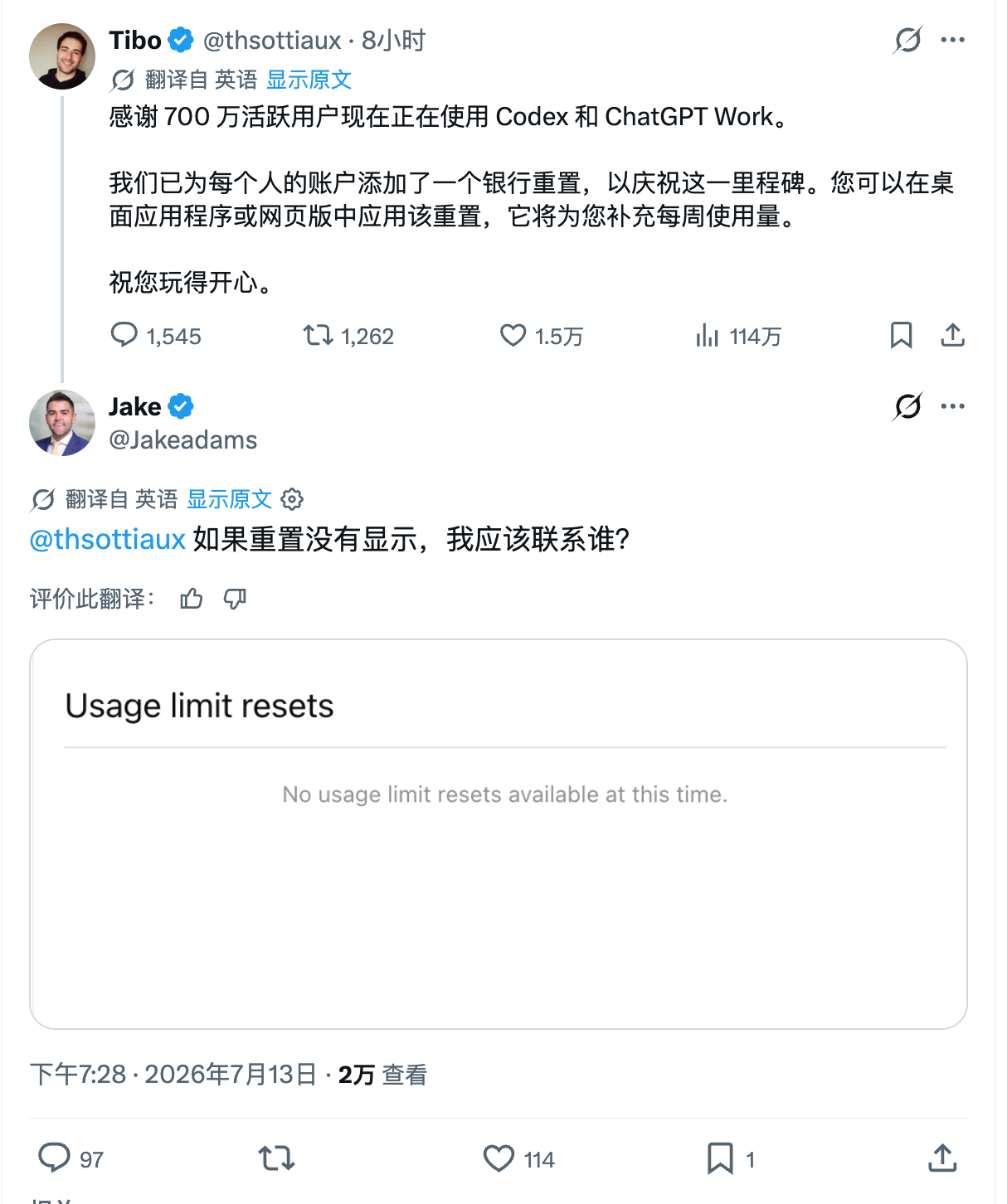Show original text of Jake's reply
This screenshot has width=1007, height=1204.
coord(230,499)
